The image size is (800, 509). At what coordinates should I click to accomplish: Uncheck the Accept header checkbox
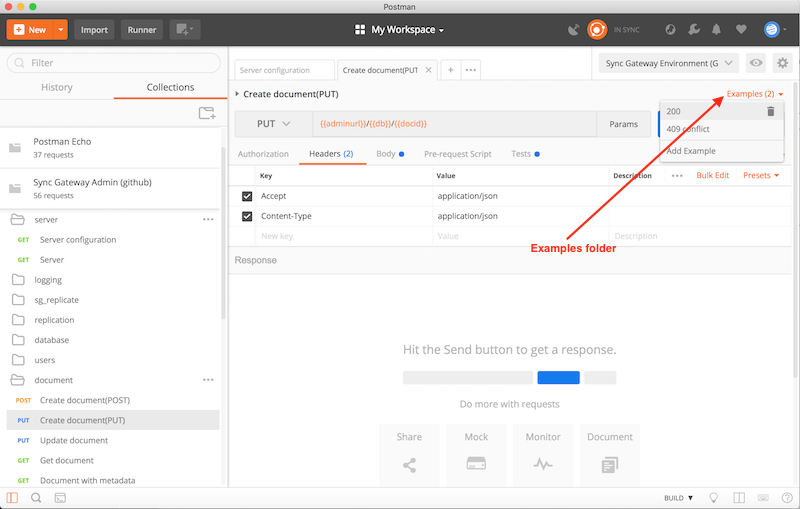[x=247, y=196]
